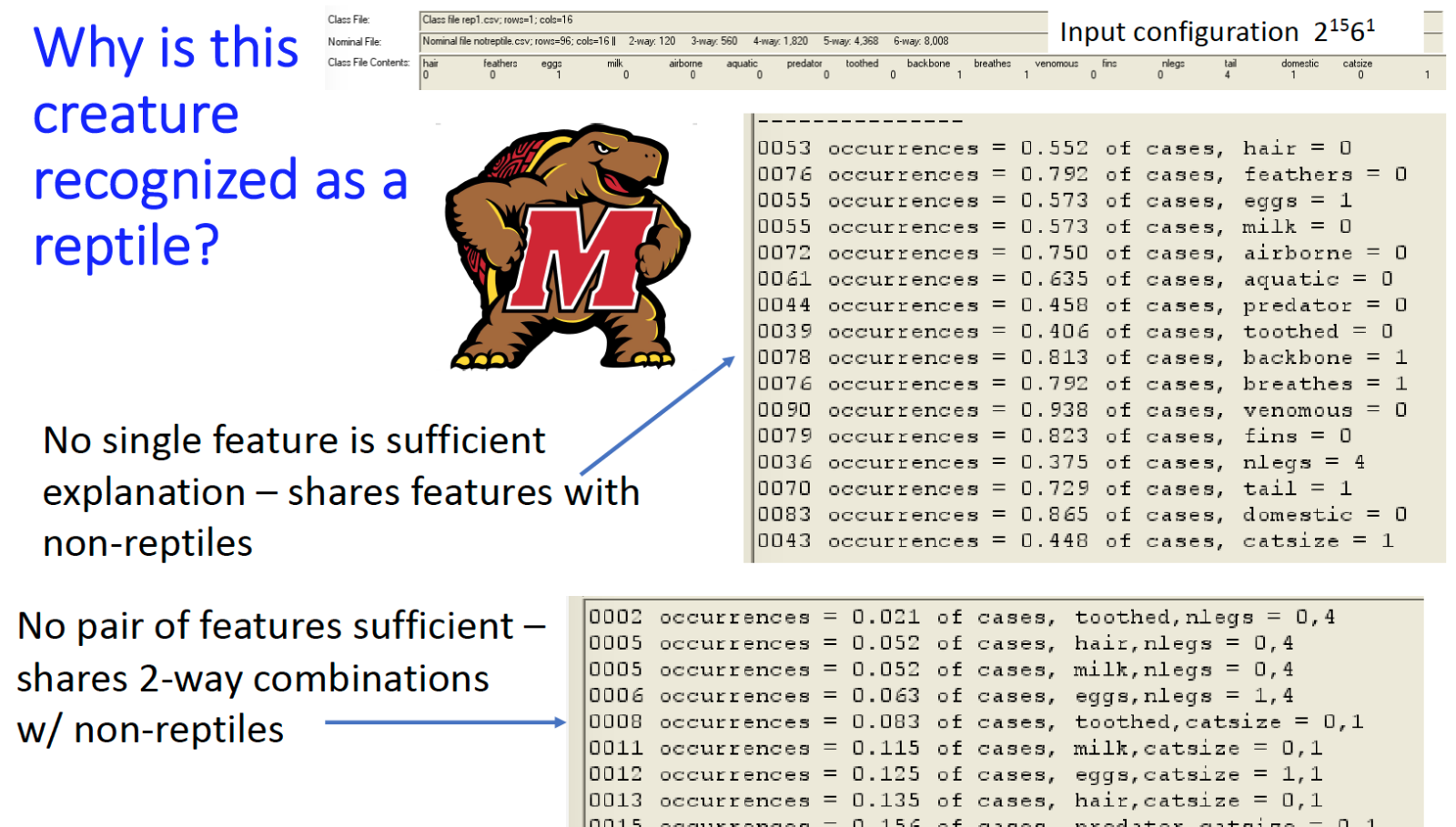1456x827 pixels.
Task: Click the 'Input configuration' heading
Action: click(1218, 32)
